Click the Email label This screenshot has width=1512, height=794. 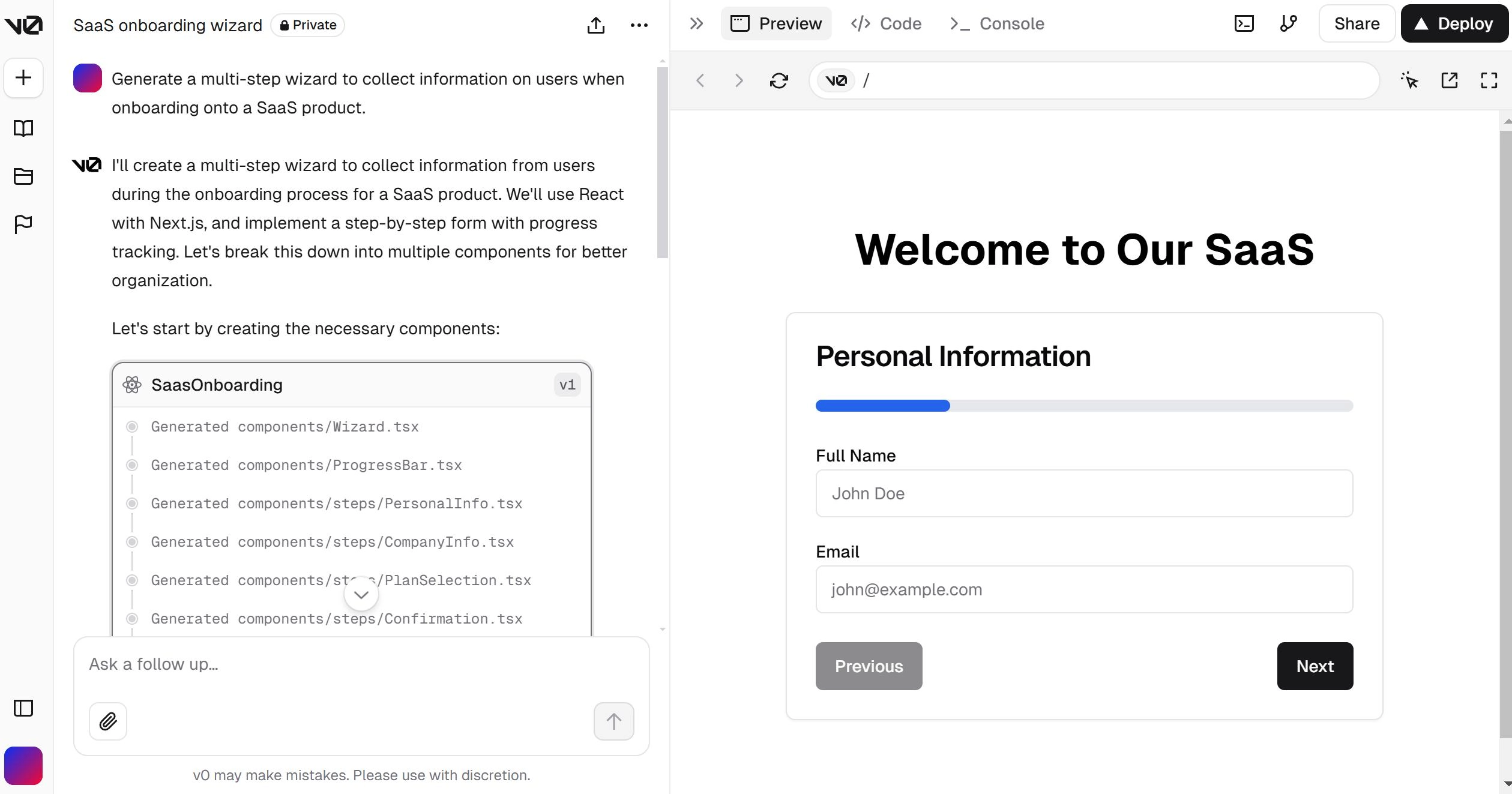837,552
